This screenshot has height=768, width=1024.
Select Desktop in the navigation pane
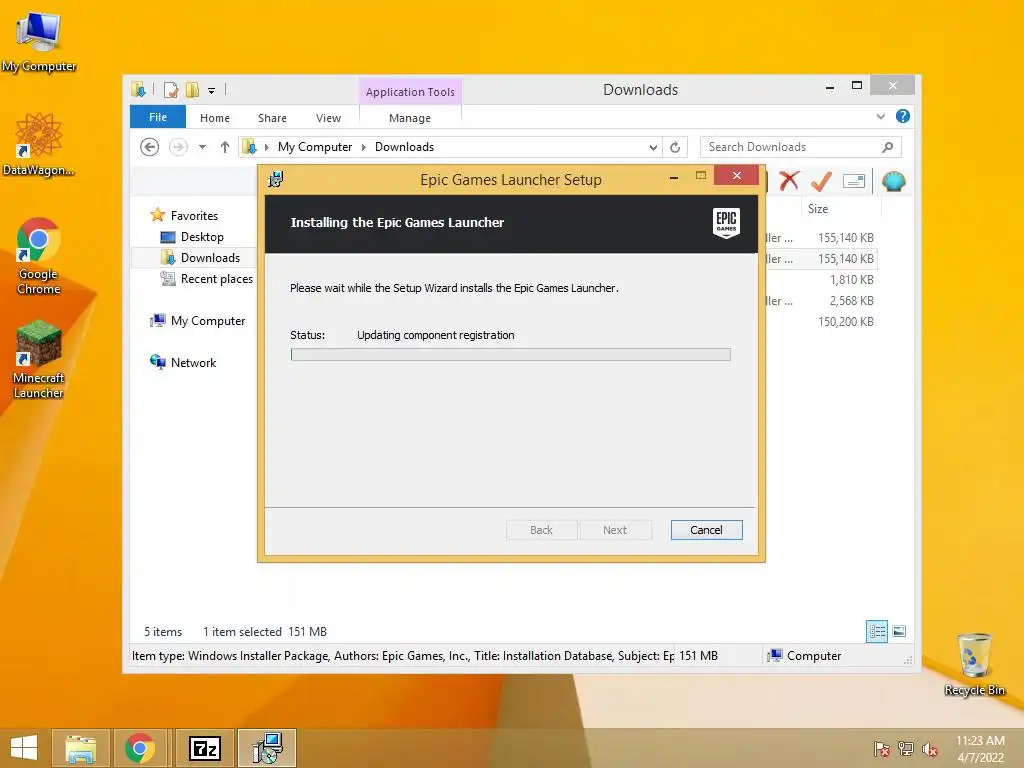[202, 237]
